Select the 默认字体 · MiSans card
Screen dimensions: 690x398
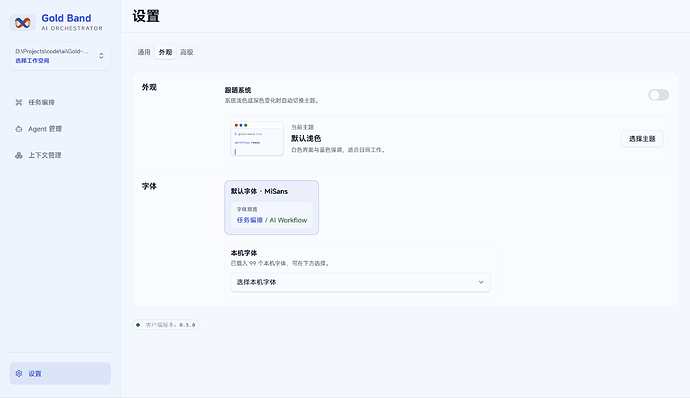pos(272,207)
